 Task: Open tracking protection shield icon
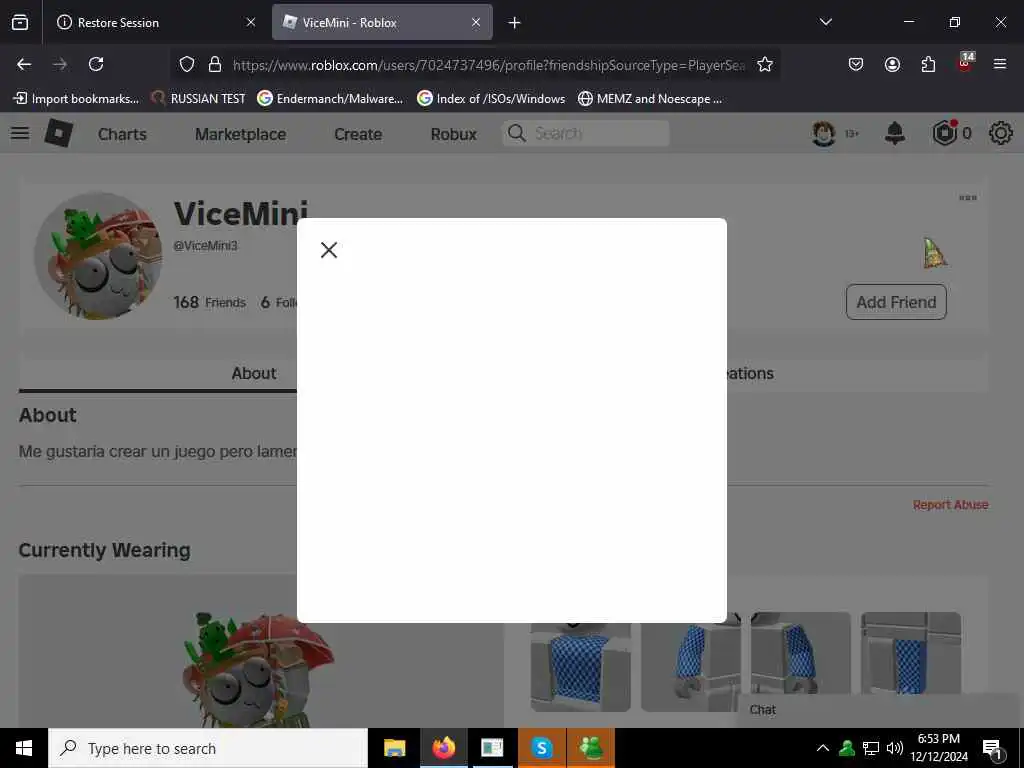pyautogui.click(x=187, y=64)
